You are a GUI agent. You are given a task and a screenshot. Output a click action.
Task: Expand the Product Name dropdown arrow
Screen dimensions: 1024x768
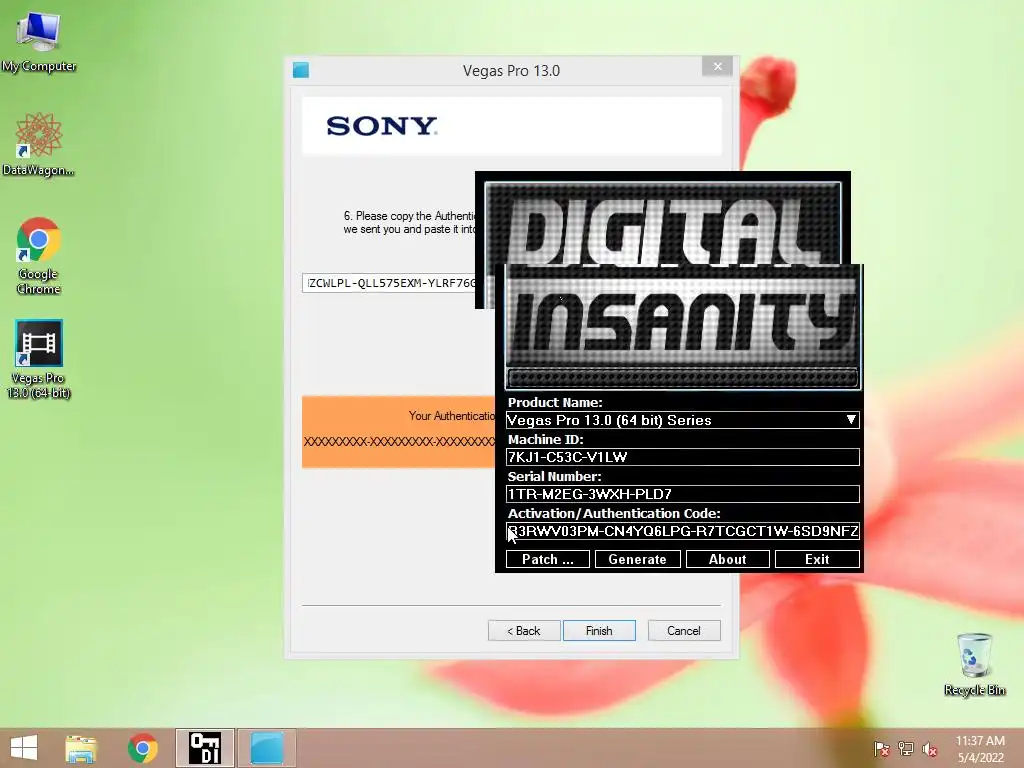(851, 420)
